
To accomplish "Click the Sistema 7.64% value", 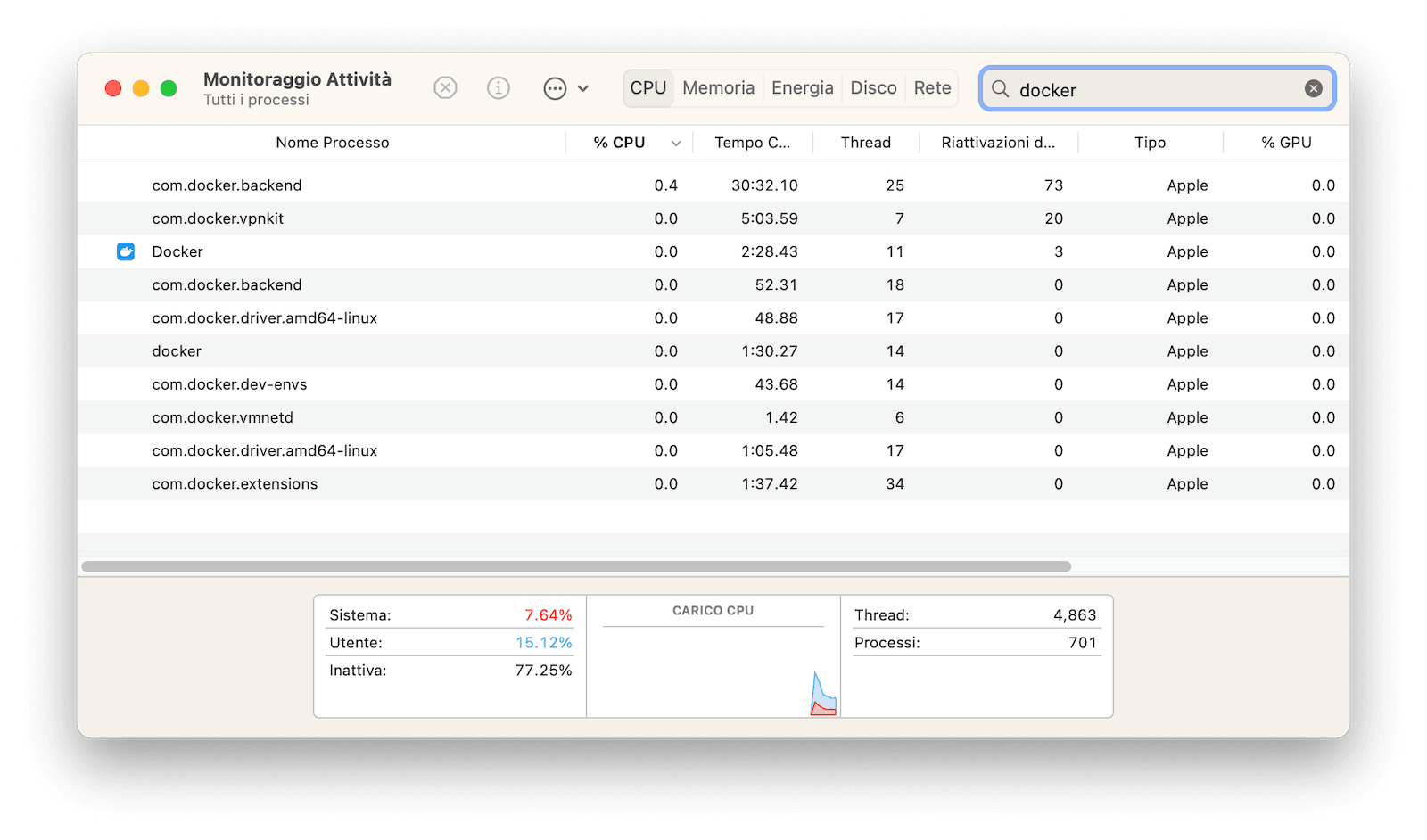I will (548, 615).
